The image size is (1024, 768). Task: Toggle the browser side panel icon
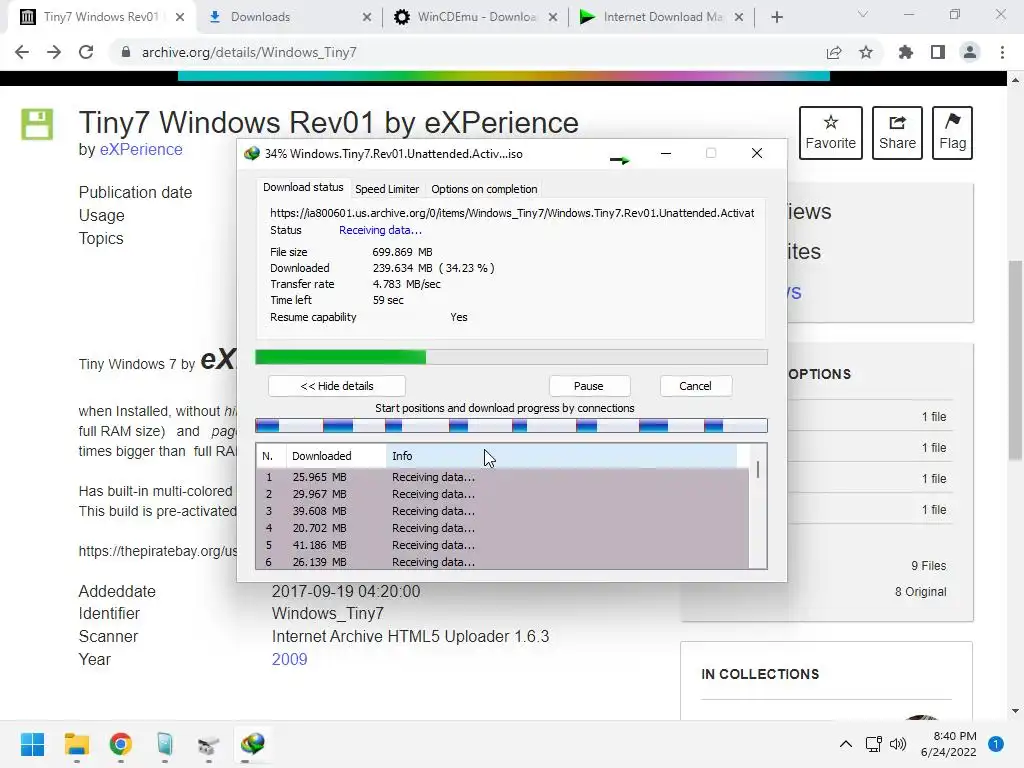pos(938,52)
